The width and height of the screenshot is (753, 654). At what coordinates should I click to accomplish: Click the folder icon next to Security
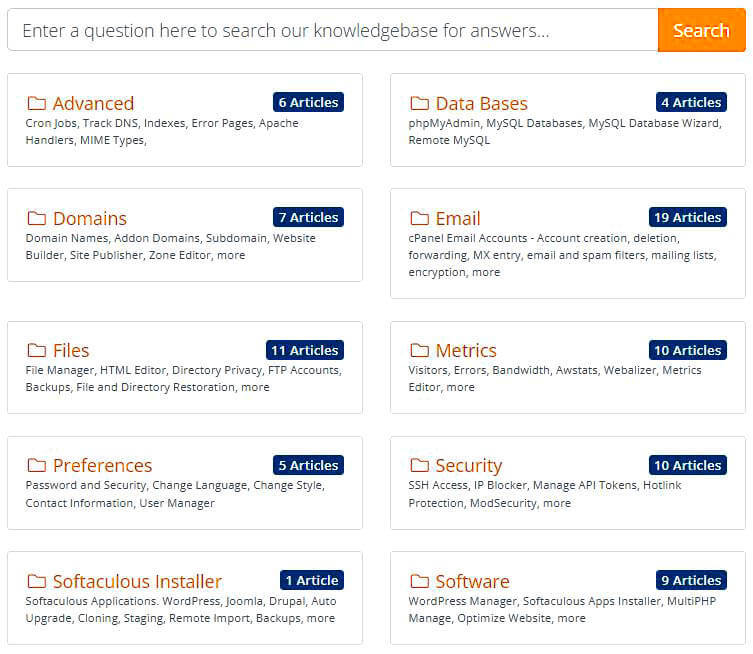(x=419, y=466)
